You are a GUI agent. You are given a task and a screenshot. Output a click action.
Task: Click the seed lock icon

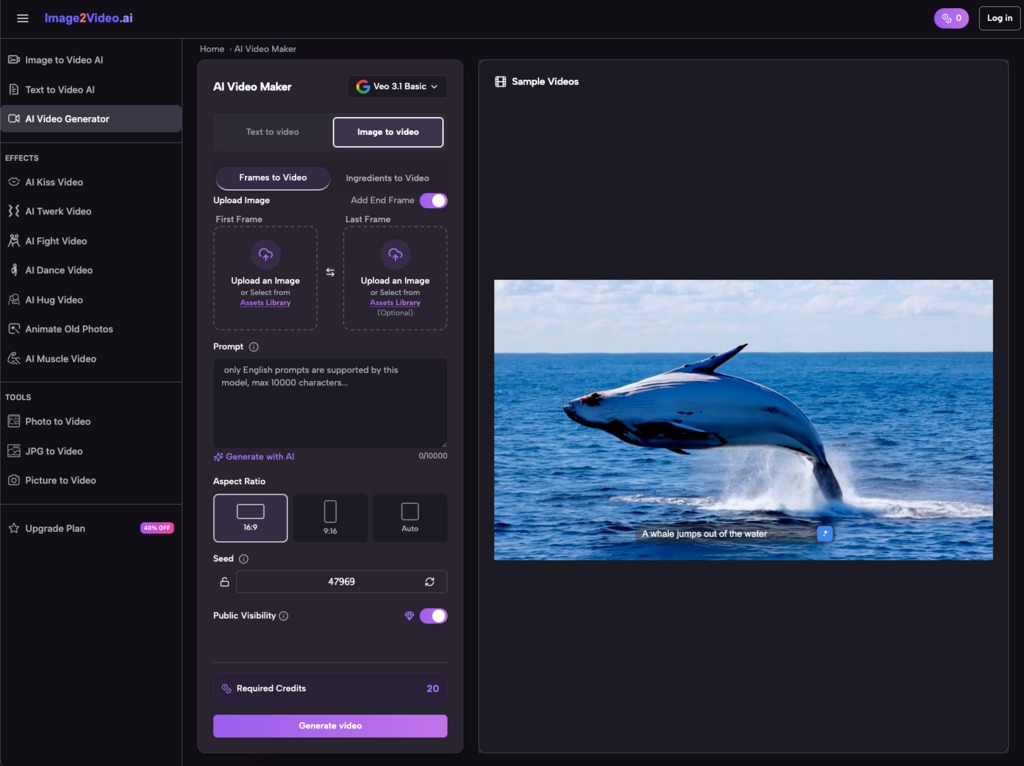(x=224, y=581)
